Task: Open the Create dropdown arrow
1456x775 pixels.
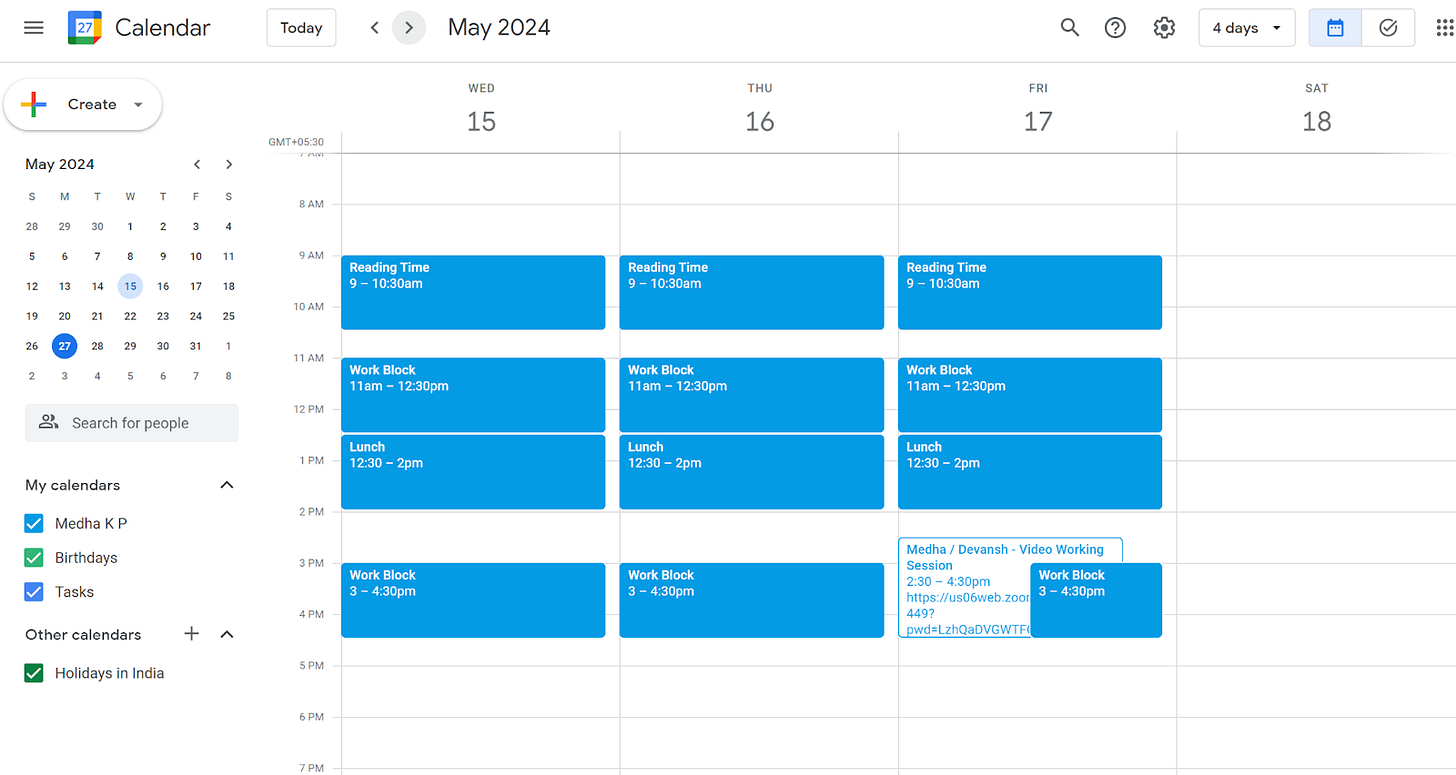Action: point(138,105)
